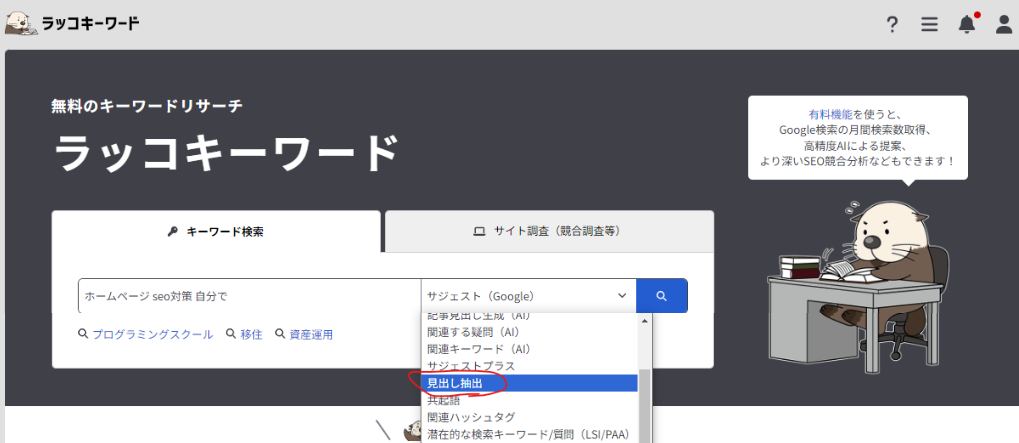
Task: Switch to サイト調査（競合調査等） tab
Action: (550, 231)
